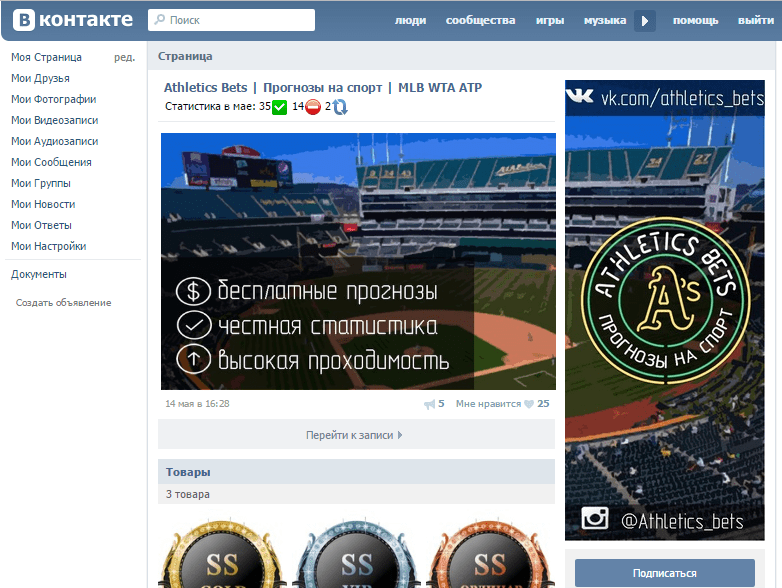Click Создать объявление link
Image resolution: width=782 pixels, height=588 pixels.
coord(63,303)
